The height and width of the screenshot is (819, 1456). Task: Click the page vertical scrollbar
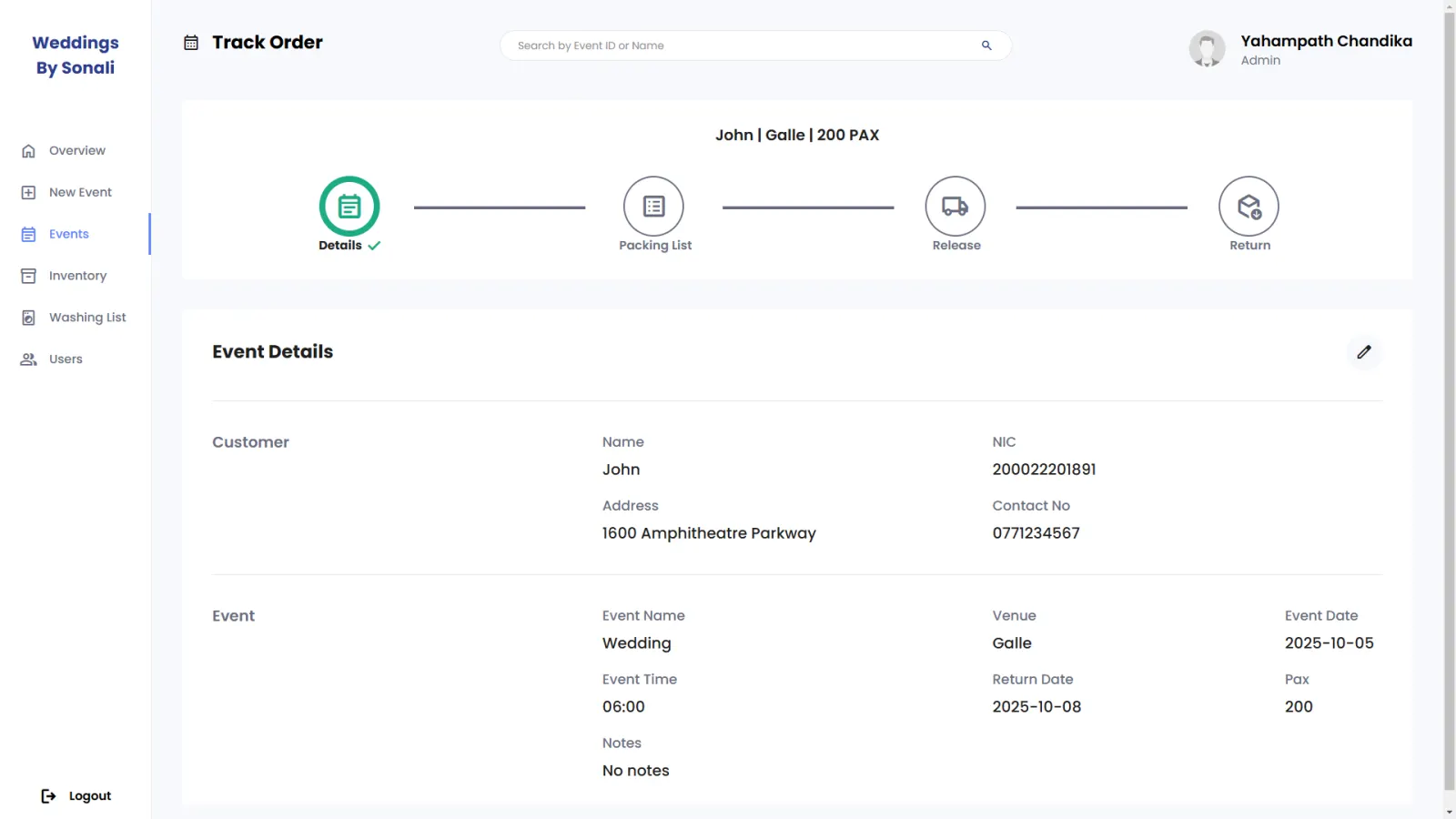(1450, 400)
